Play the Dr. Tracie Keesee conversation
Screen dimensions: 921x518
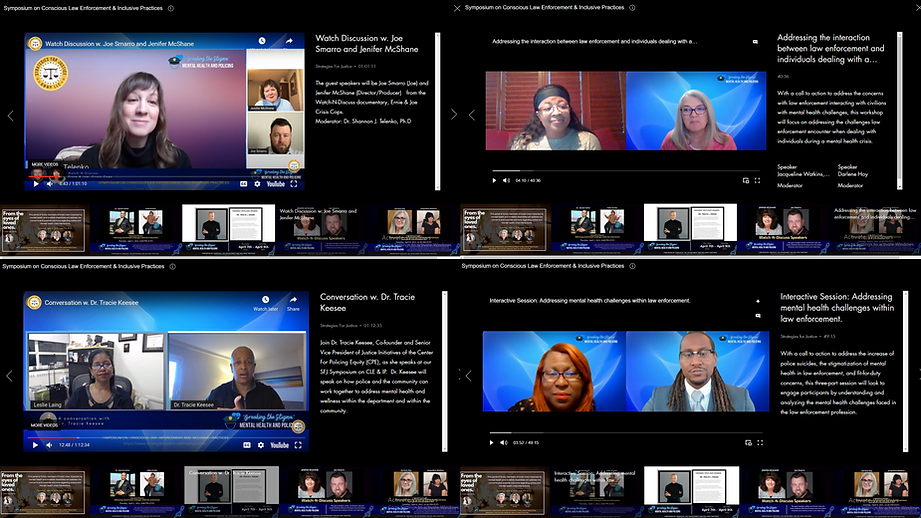pos(35,445)
